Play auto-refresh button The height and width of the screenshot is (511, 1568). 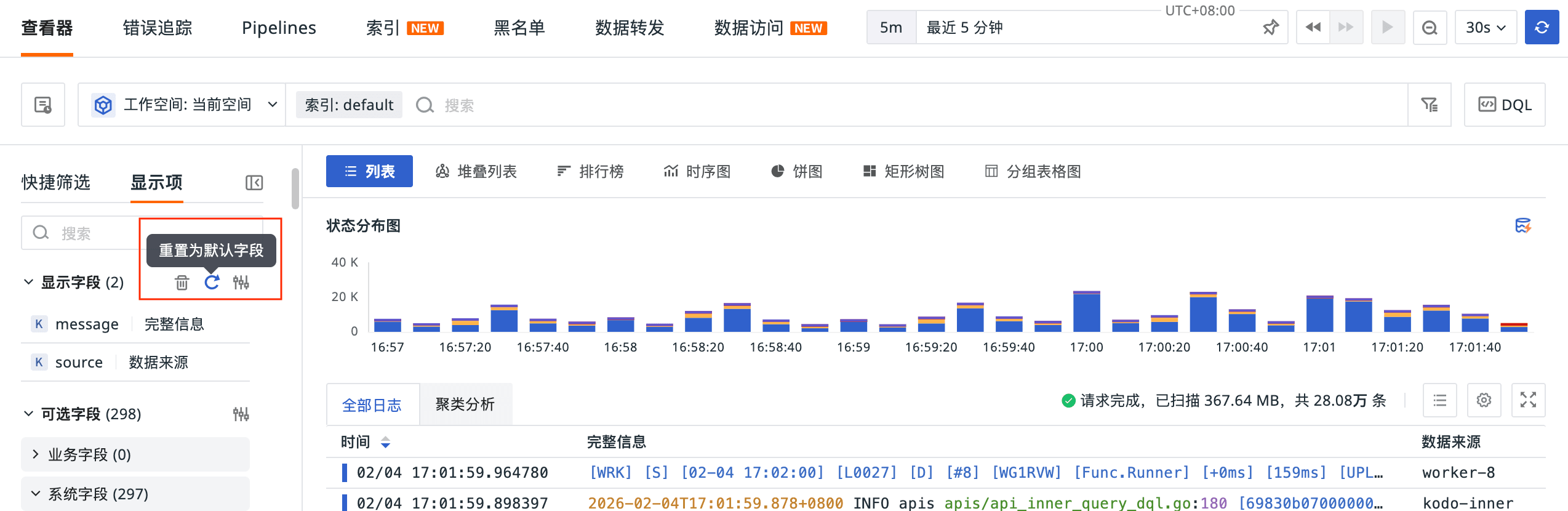pos(1387,28)
